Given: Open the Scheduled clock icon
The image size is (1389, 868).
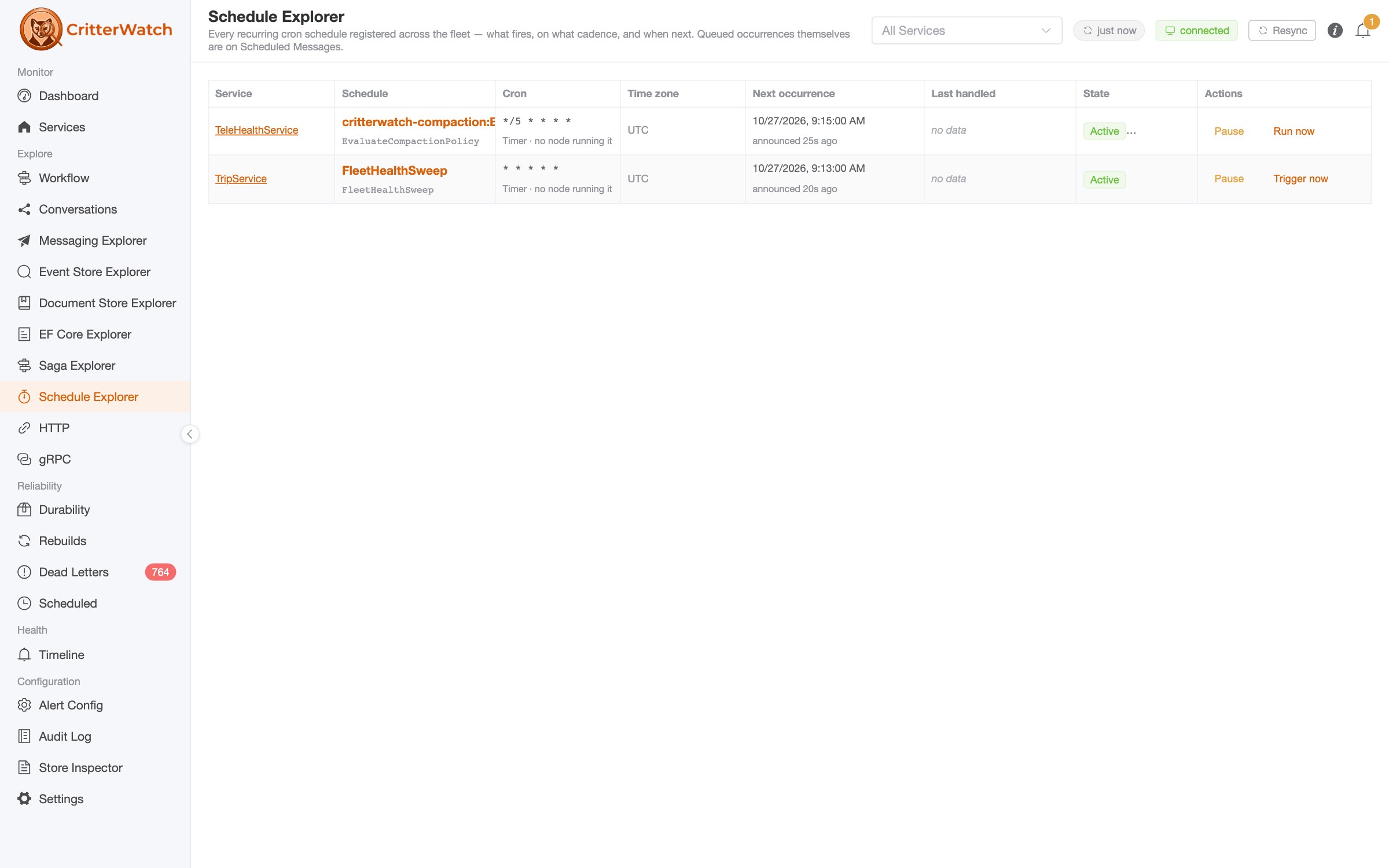Looking at the screenshot, I should pyautogui.click(x=24, y=604).
